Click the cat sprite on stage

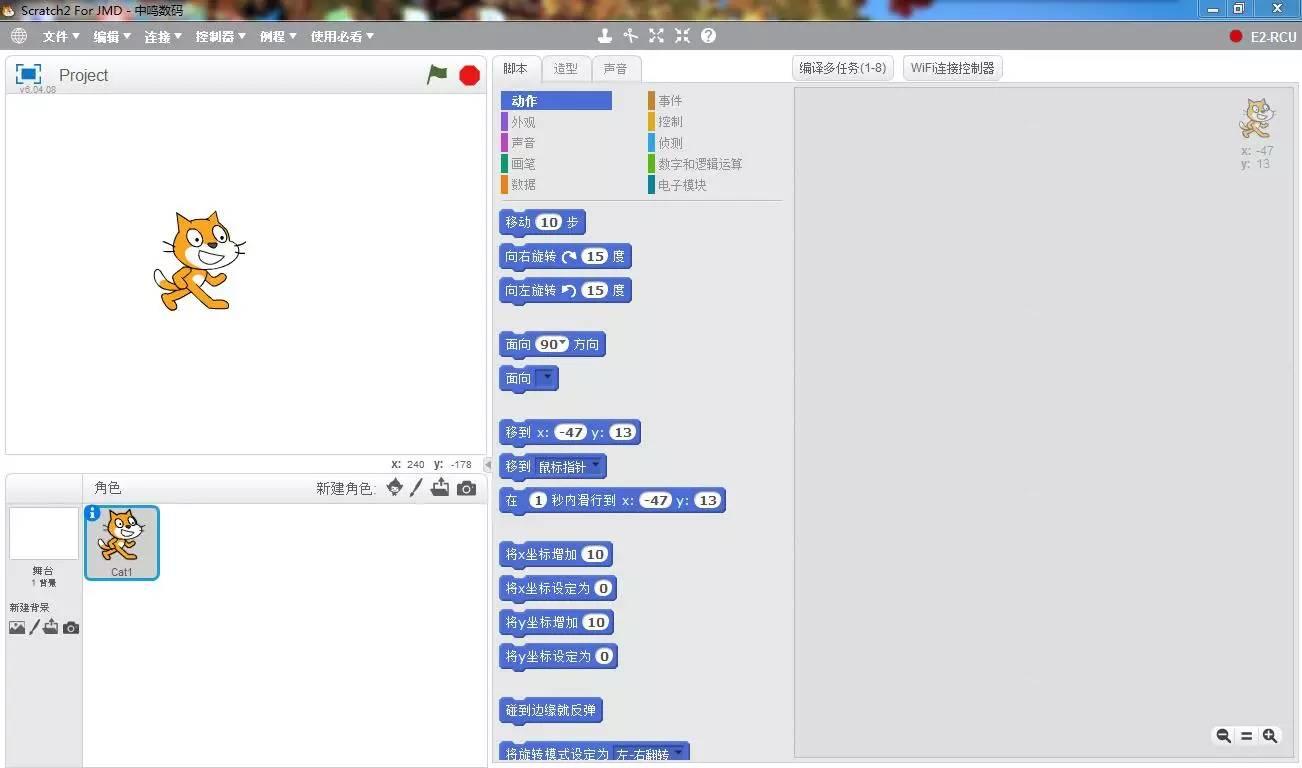tap(198, 260)
